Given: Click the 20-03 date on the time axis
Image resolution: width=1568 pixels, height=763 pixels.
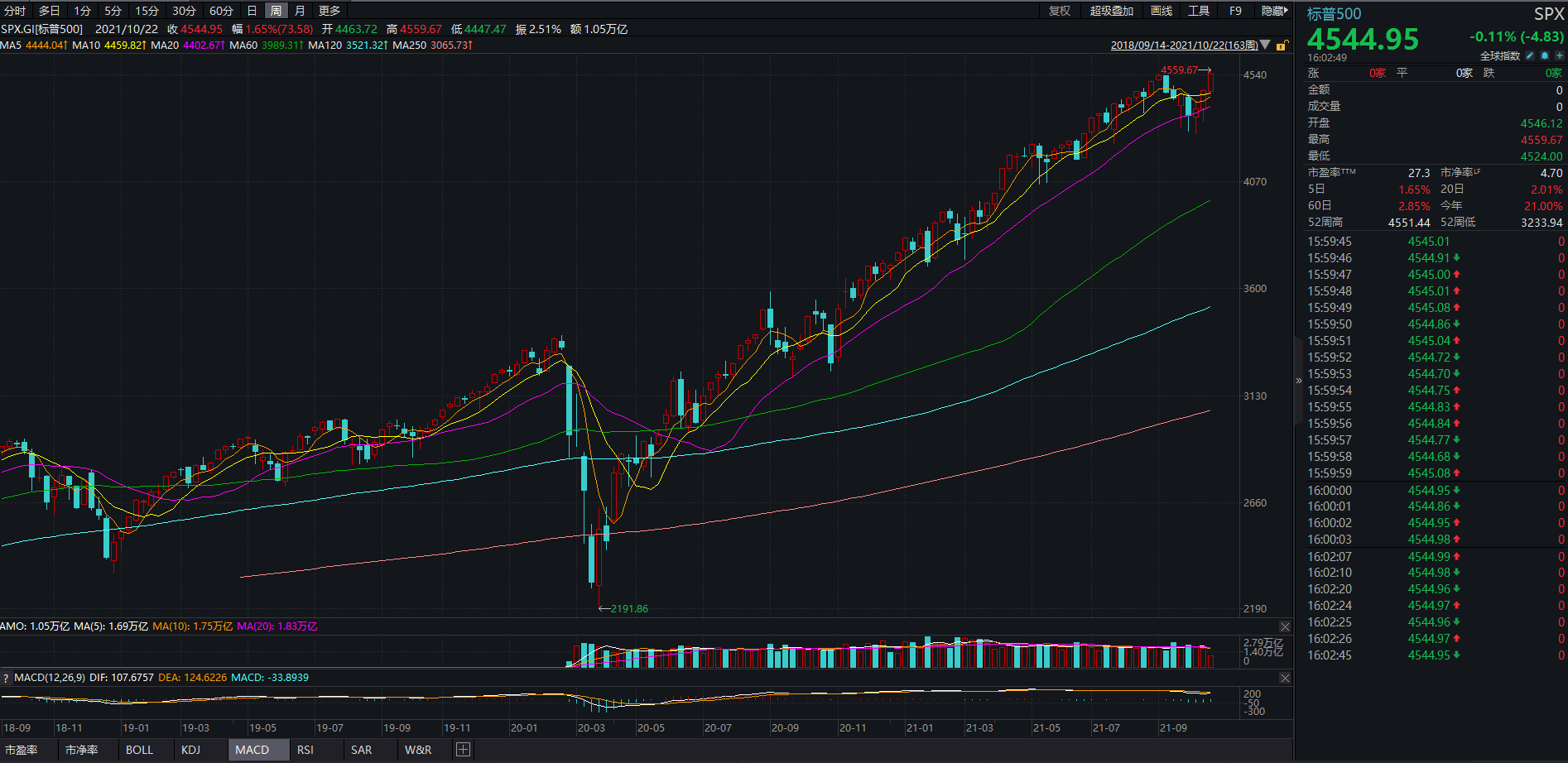Looking at the screenshot, I should coord(591,728).
